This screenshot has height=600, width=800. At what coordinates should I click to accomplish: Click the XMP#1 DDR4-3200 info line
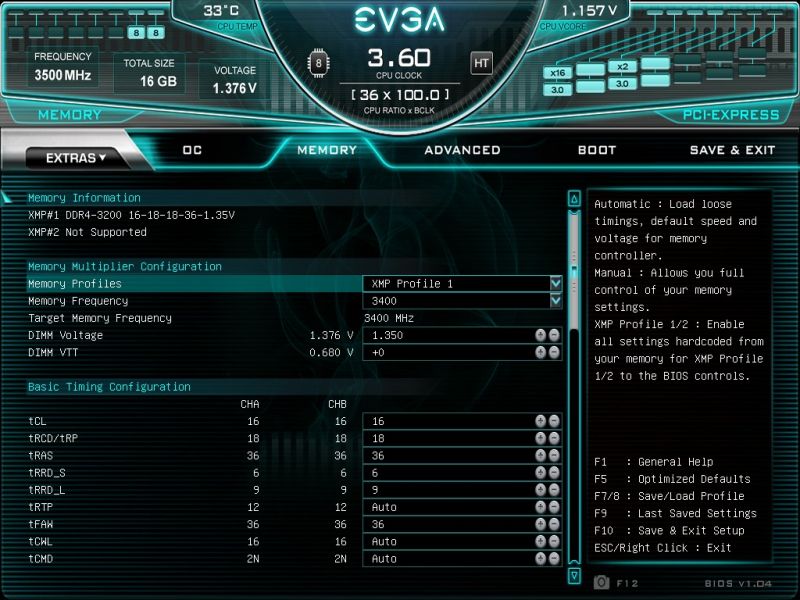(132, 215)
